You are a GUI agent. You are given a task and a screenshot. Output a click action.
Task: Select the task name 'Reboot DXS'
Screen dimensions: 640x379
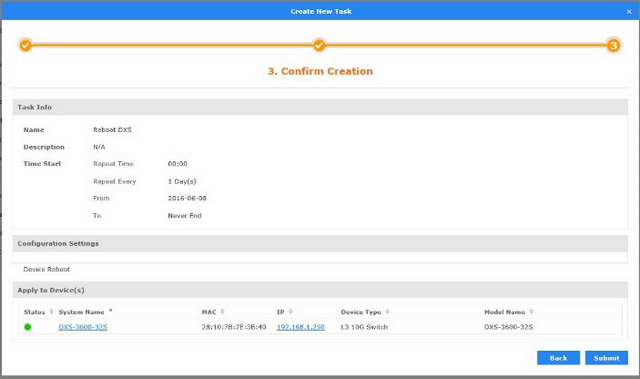pyautogui.click(x=112, y=130)
